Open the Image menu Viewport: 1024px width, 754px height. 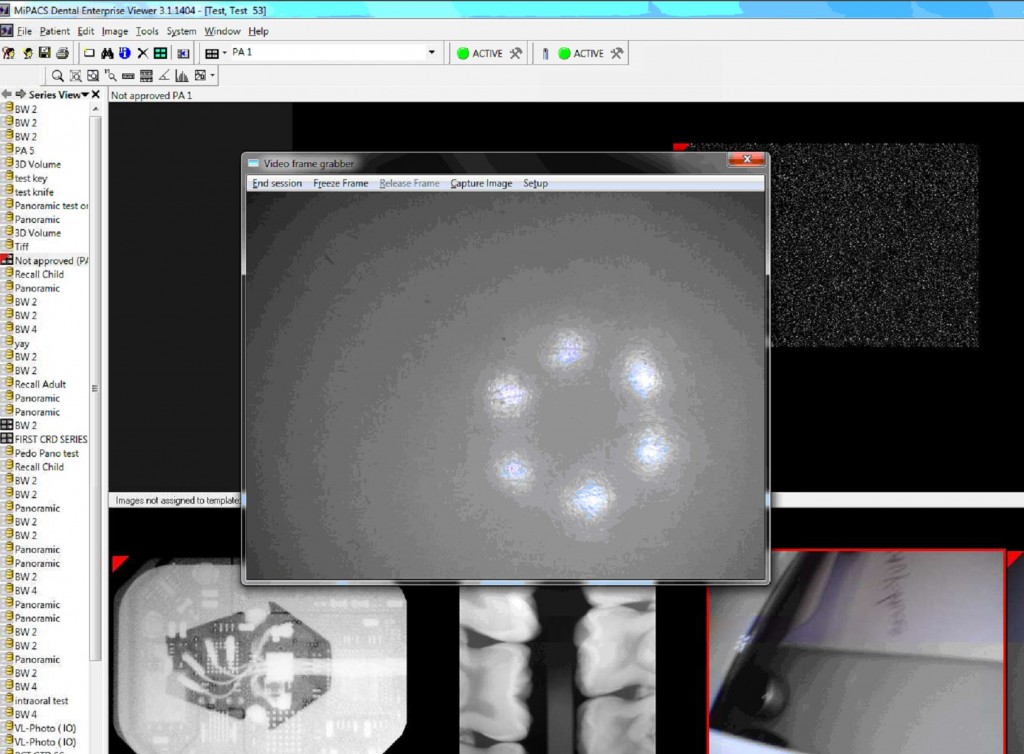[x=115, y=31]
